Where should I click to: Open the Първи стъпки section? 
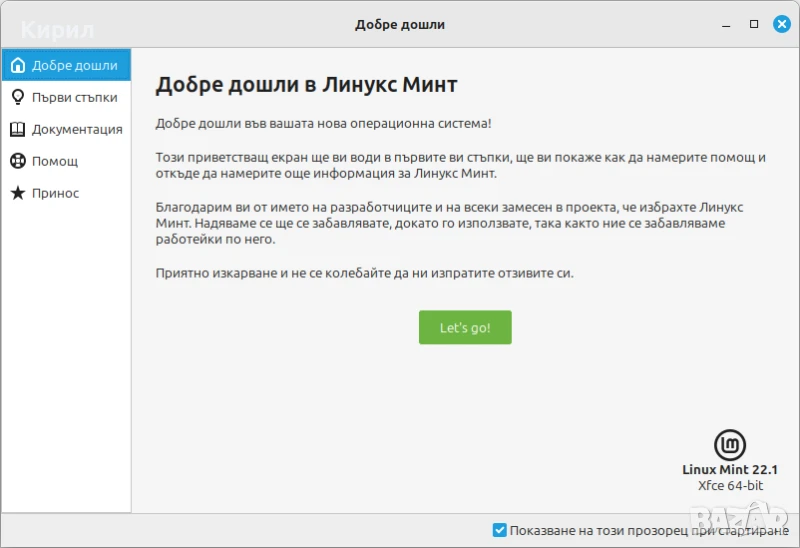(x=74, y=97)
